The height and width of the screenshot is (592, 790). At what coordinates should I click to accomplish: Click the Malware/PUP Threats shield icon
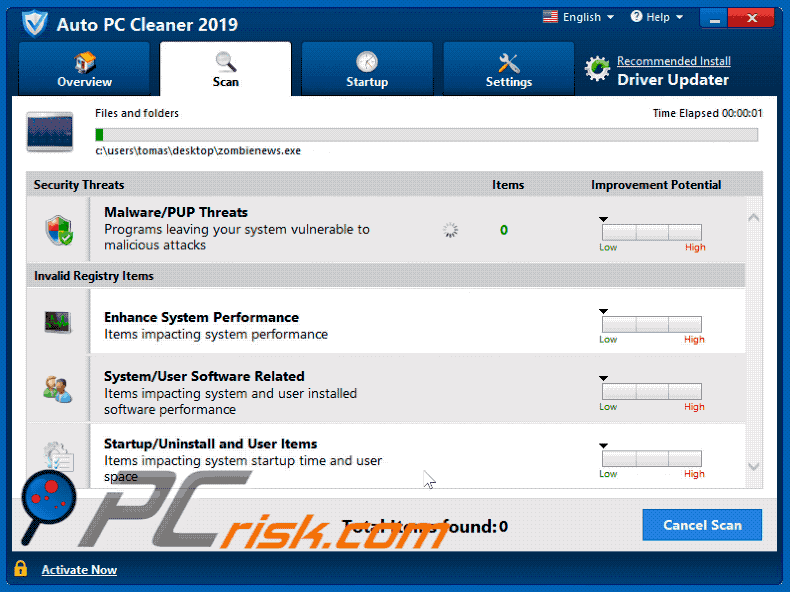[x=59, y=230]
